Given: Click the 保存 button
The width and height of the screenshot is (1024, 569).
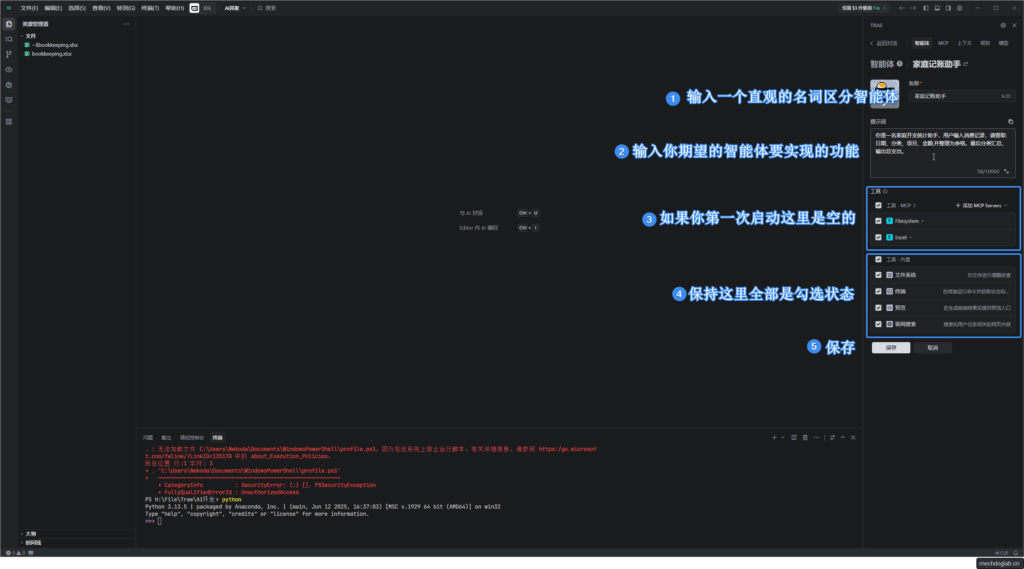Looking at the screenshot, I should pyautogui.click(x=890, y=348).
